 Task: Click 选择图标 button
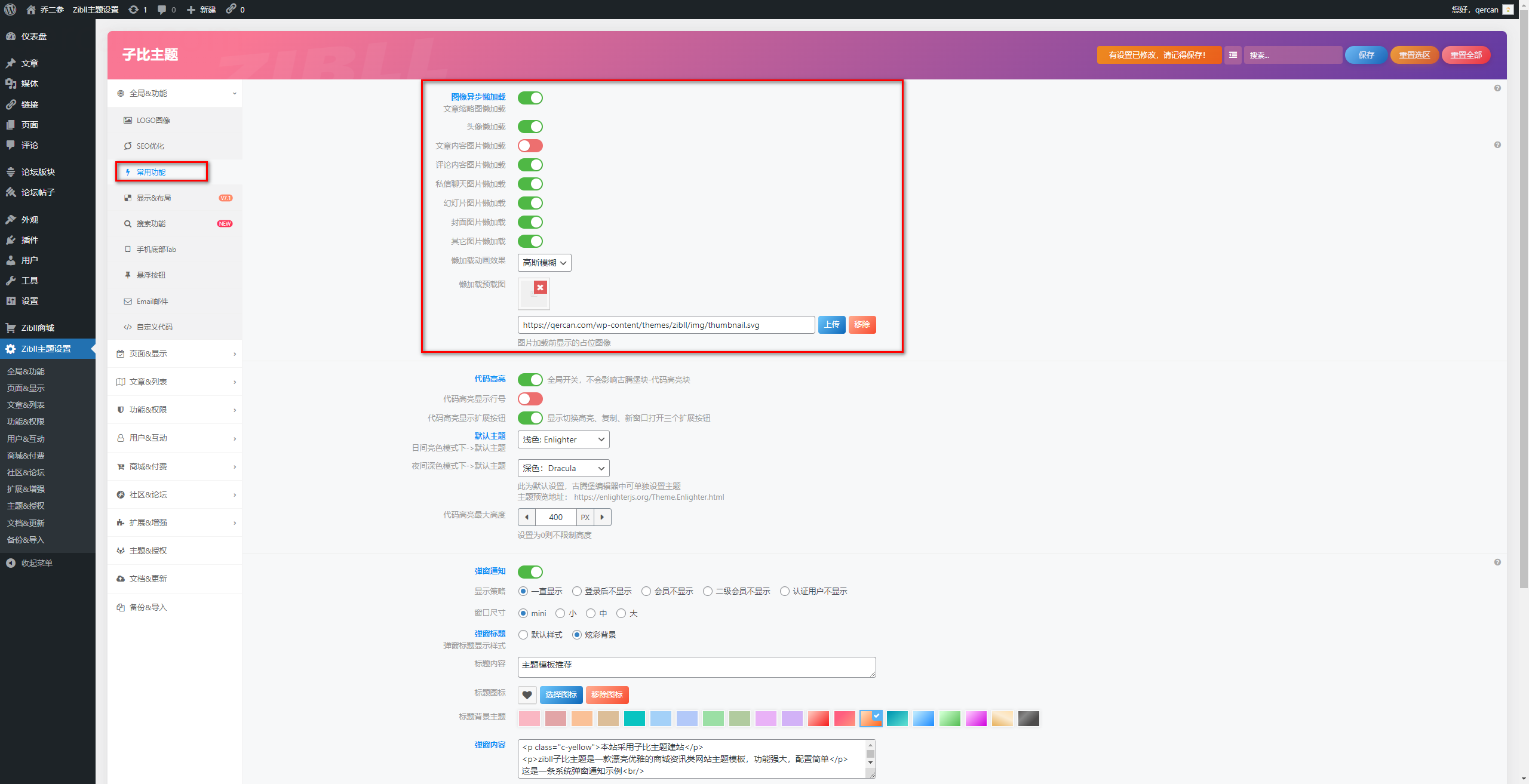click(561, 695)
